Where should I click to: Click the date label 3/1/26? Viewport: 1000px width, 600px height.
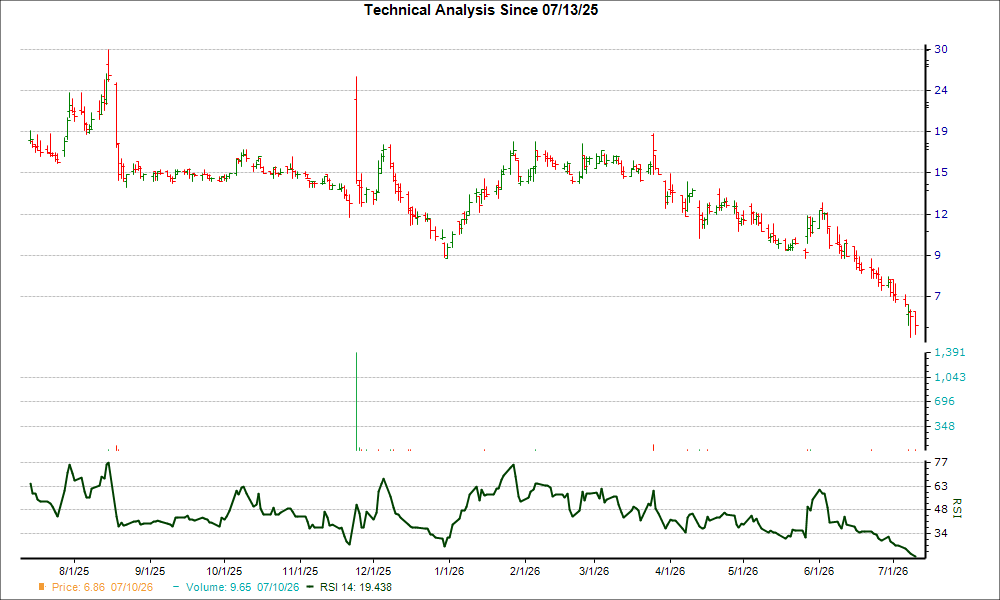click(594, 571)
